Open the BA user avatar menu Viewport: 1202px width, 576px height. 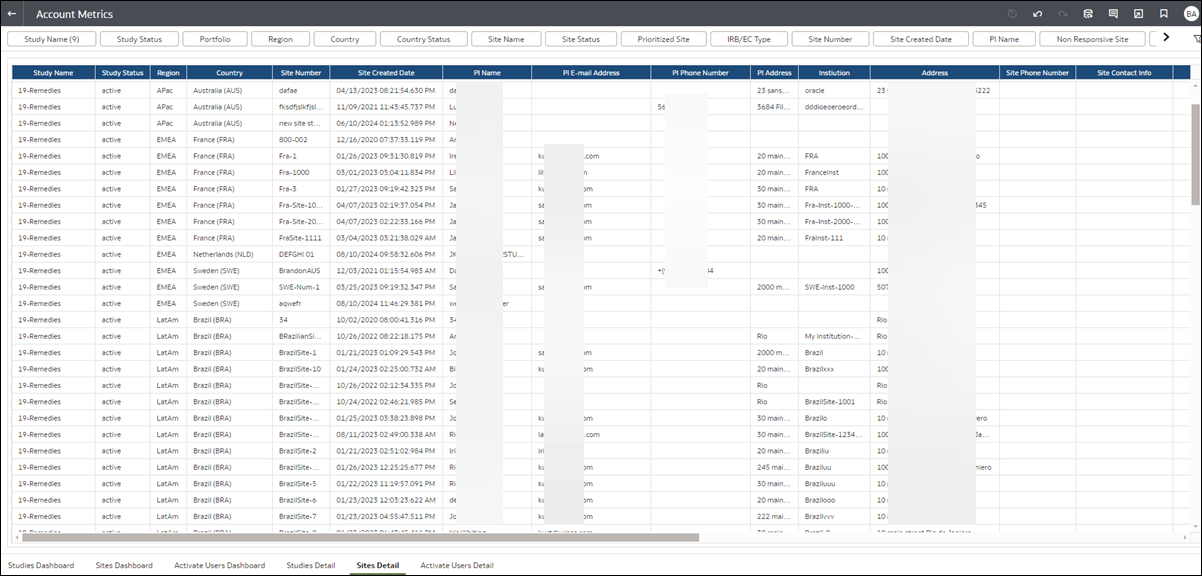pos(1190,14)
